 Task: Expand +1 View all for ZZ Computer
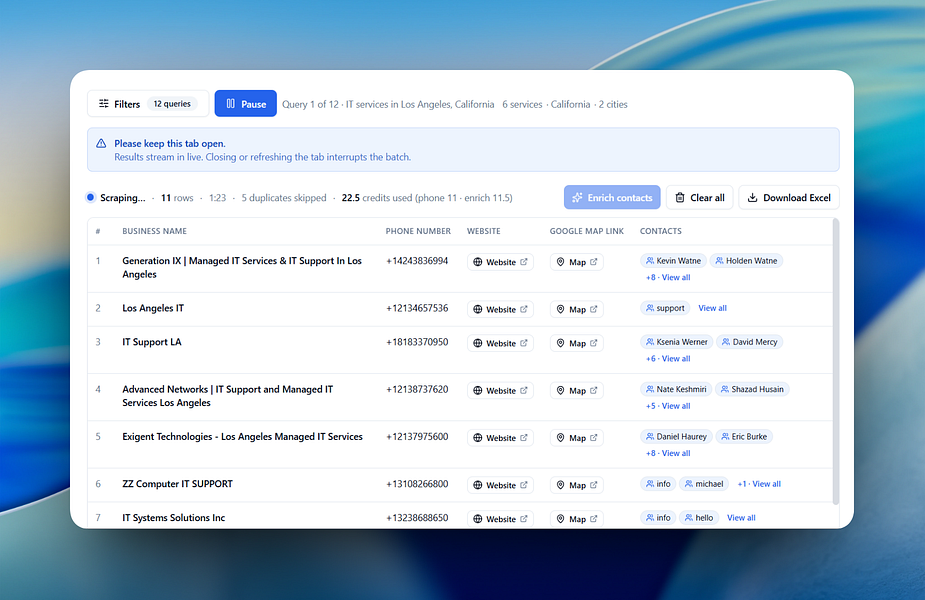click(x=759, y=484)
